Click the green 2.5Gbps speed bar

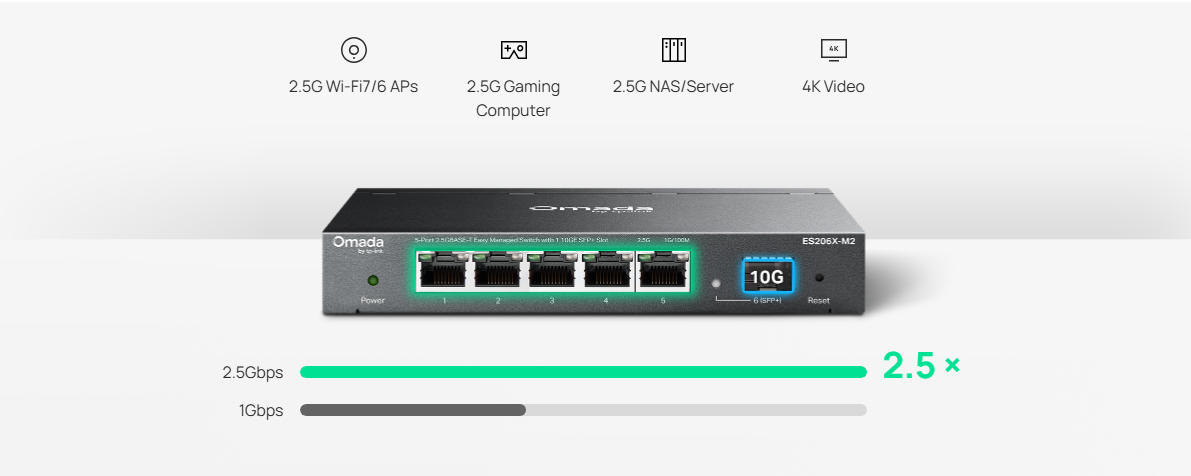(x=583, y=372)
